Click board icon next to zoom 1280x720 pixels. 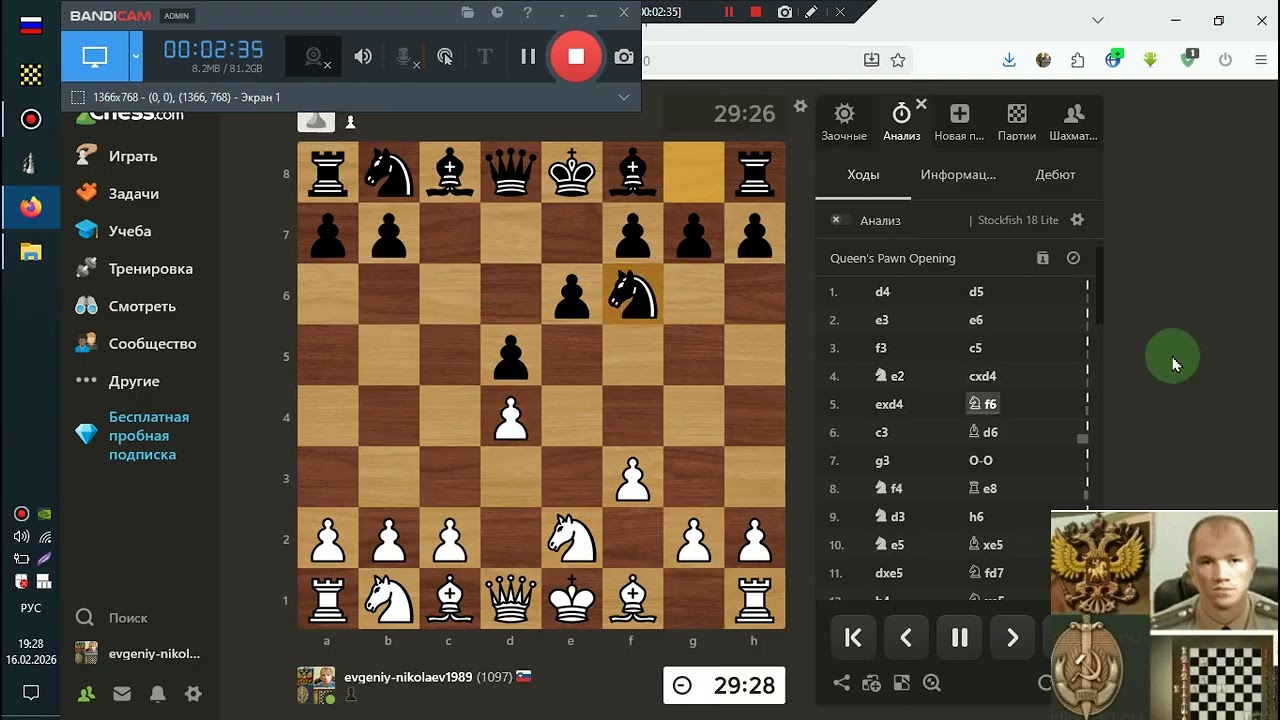(x=901, y=683)
